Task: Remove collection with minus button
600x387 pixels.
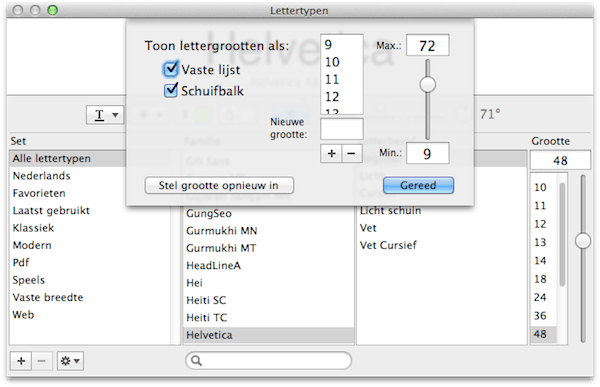Action: pyautogui.click(x=42, y=361)
